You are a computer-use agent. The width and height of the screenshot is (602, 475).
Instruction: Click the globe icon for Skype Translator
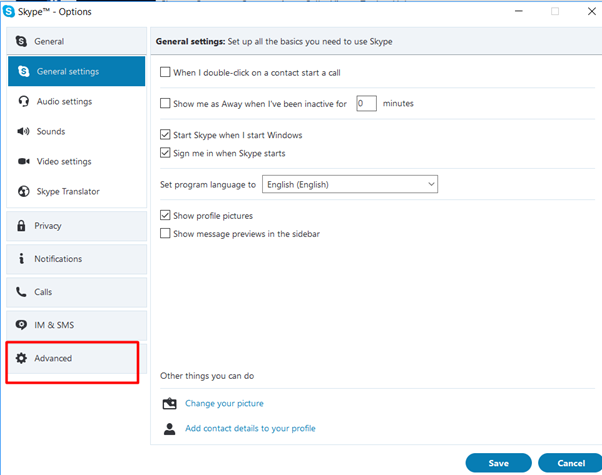point(23,191)
